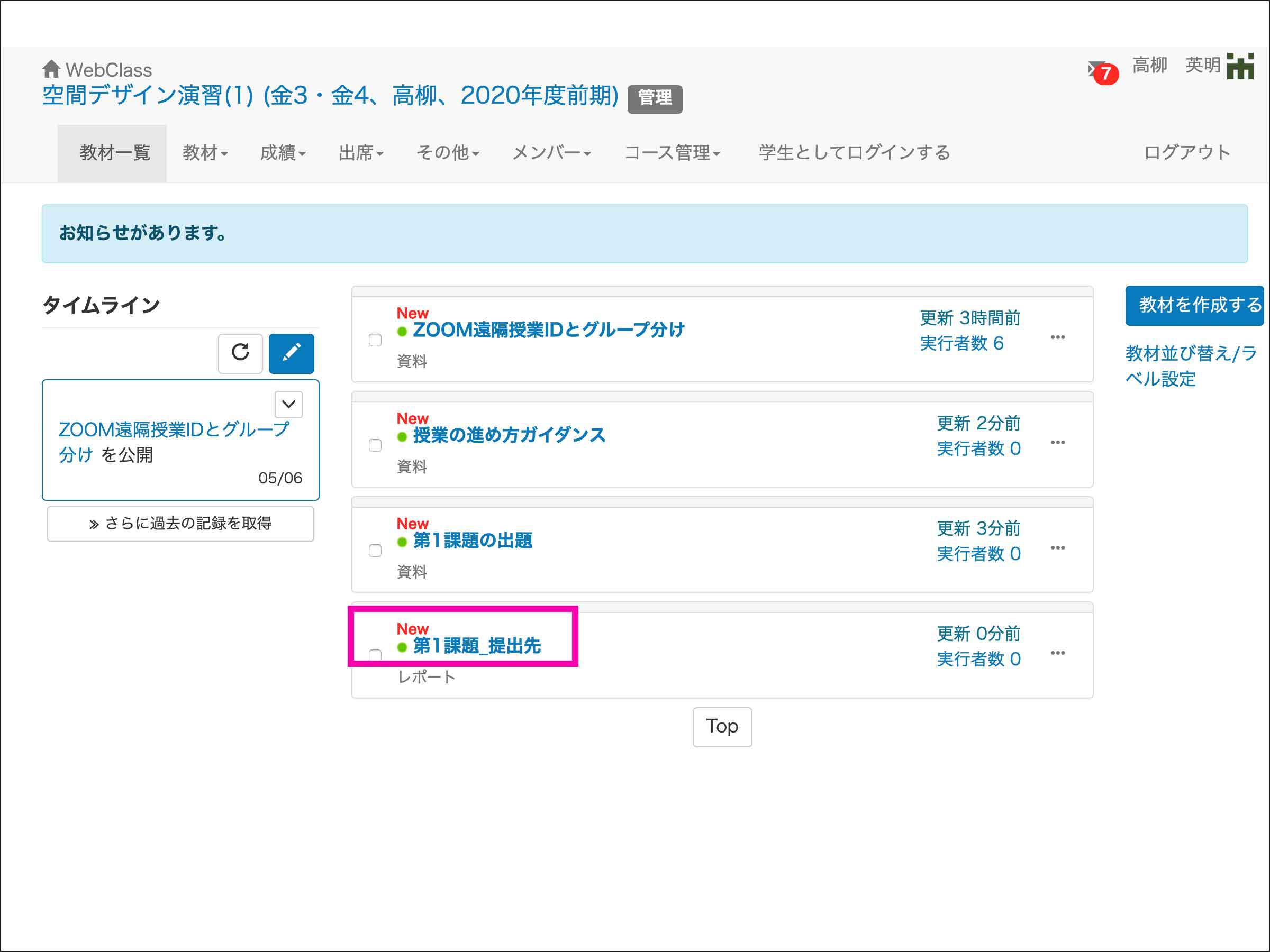
Task: Tick the 授業の進め方ガイダンス checkbox
Action: tap(375, 445)
